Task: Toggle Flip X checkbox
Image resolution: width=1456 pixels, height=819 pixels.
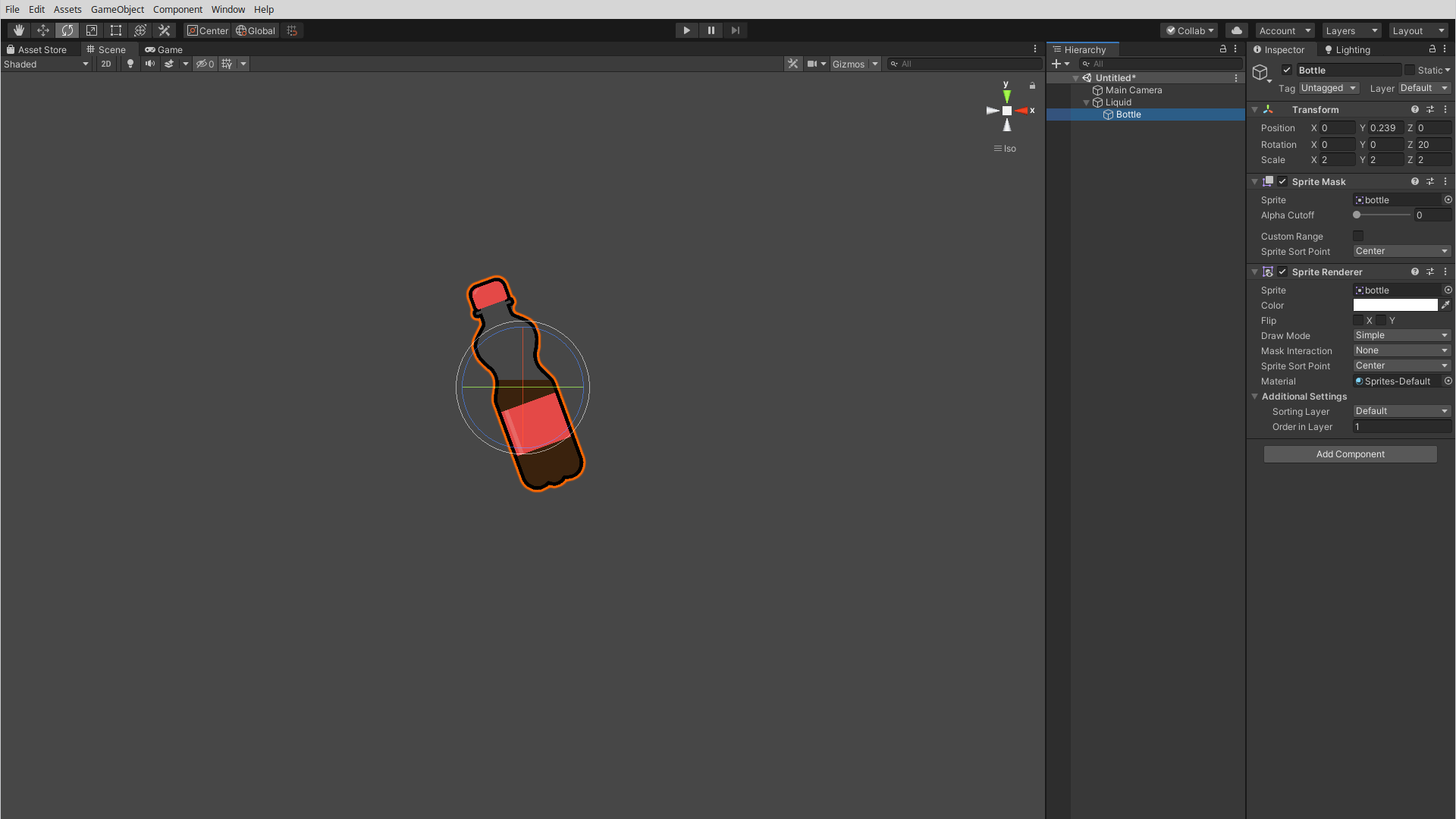Action: pyautogui.click(x=1358, y=321)
